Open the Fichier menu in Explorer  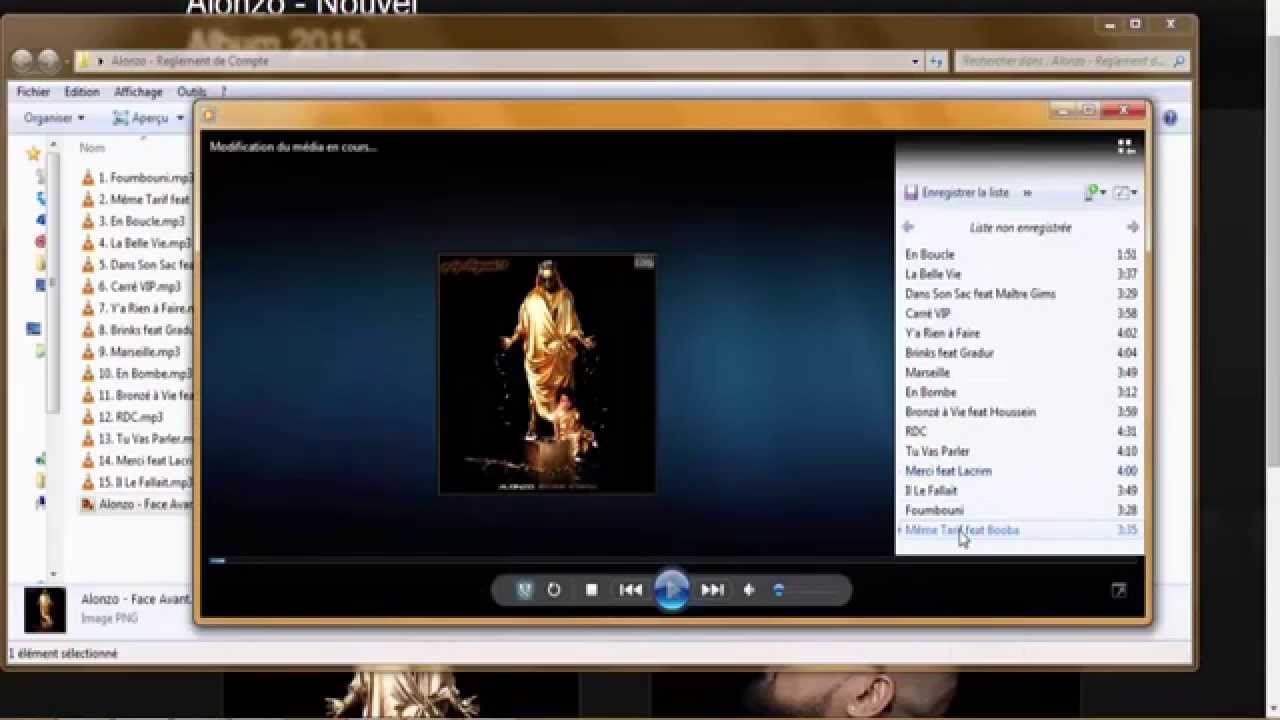[33, 91]
